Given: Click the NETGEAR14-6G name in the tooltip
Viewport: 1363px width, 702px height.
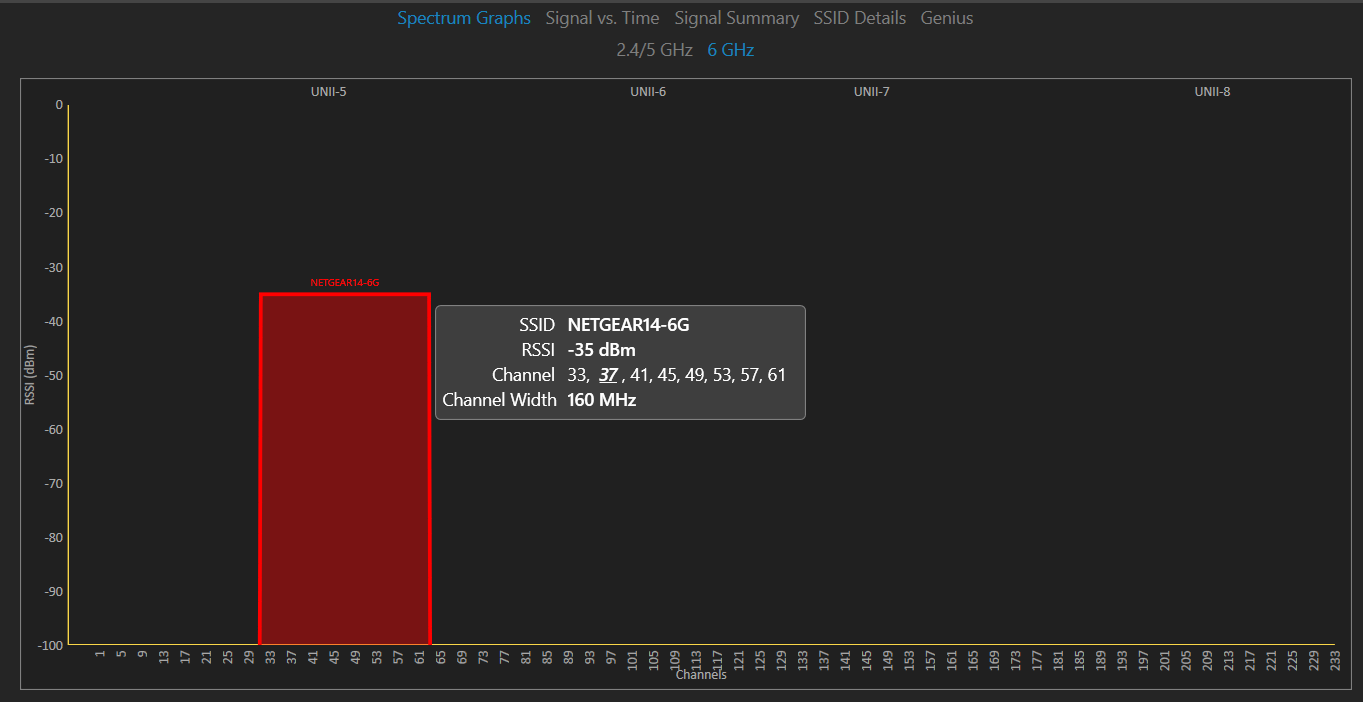Looking at the screenshot, I should click(x=626, y=324).
